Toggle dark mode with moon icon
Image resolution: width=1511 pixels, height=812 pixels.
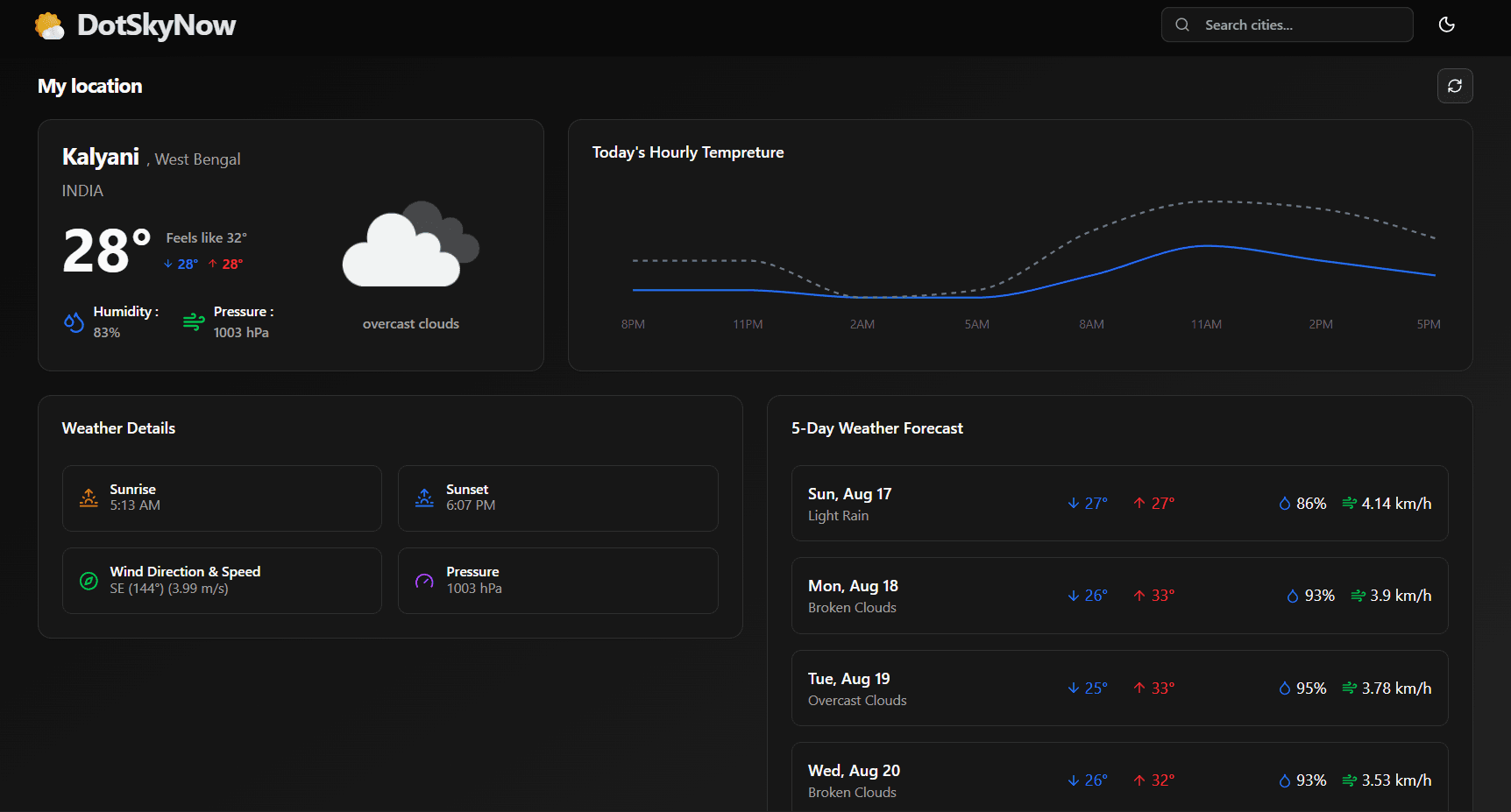tap(1446, 25)
